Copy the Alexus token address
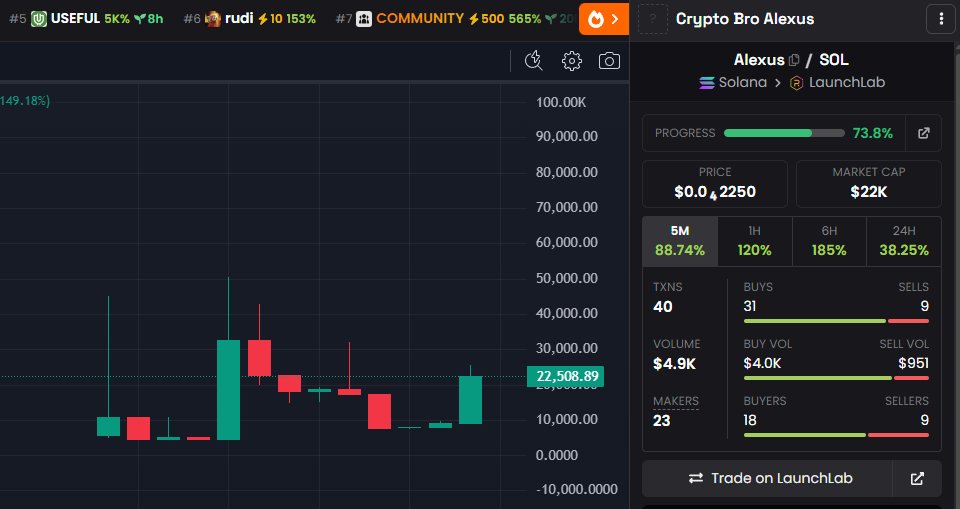This screenshot has width=960, height=509. [x=794, y=60]
